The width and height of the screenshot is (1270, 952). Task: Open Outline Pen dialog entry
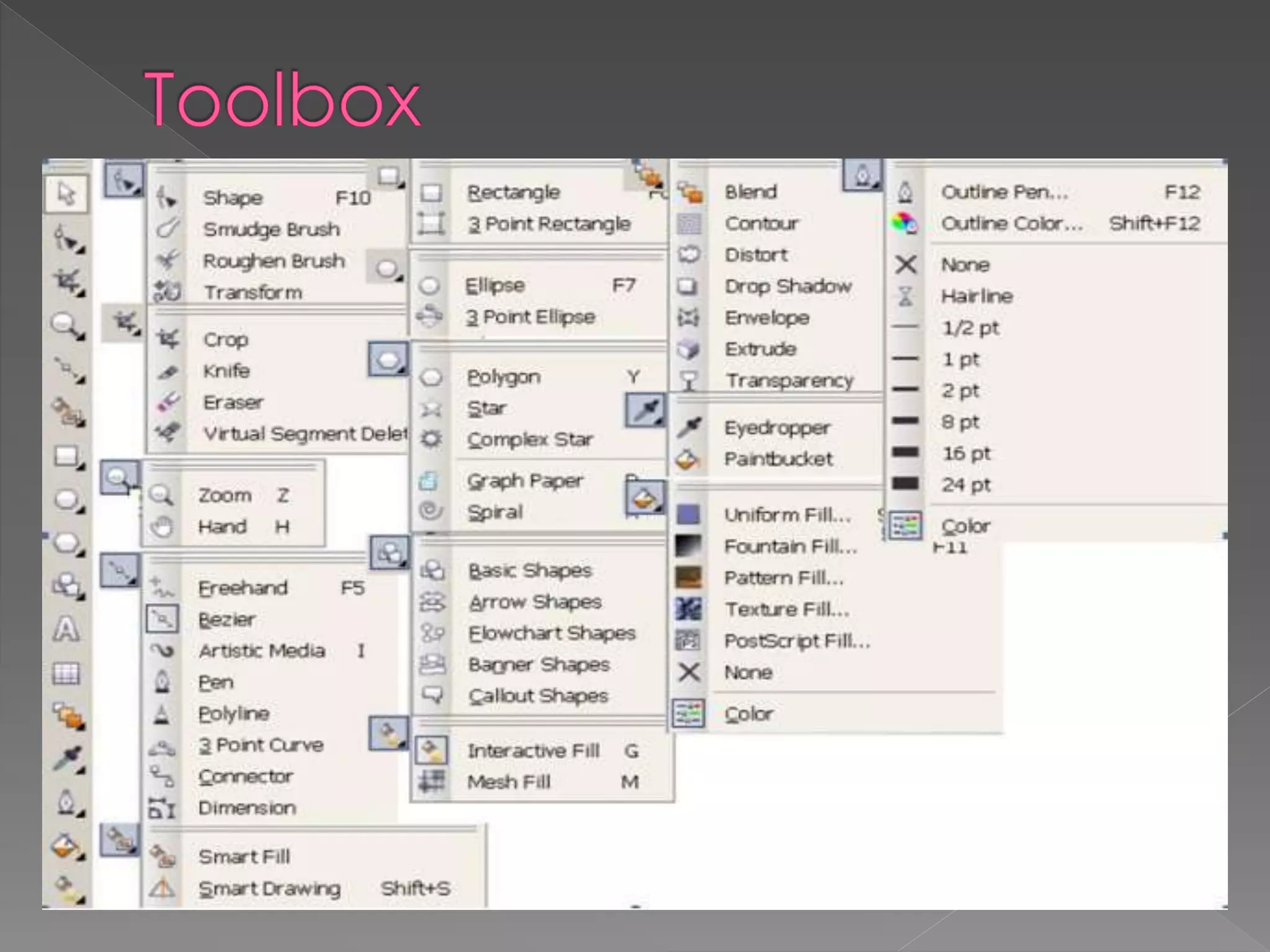1004,192
